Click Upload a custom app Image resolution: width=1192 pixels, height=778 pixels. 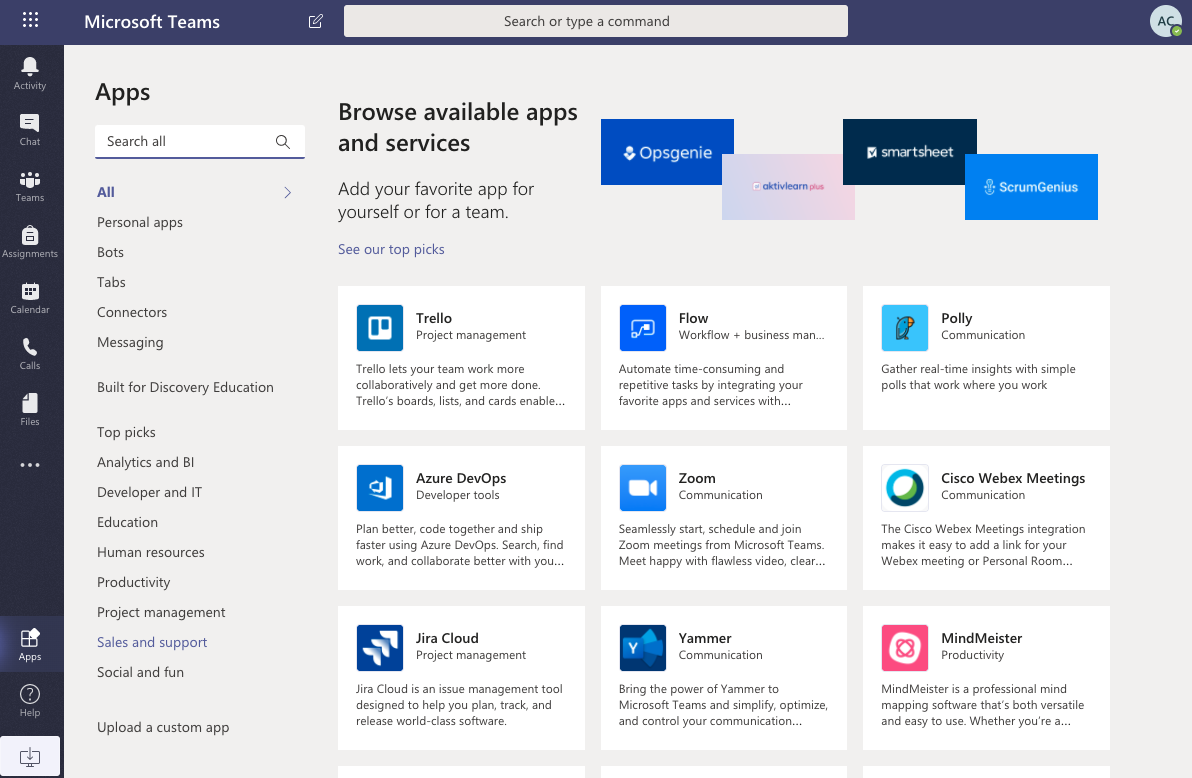163,727
